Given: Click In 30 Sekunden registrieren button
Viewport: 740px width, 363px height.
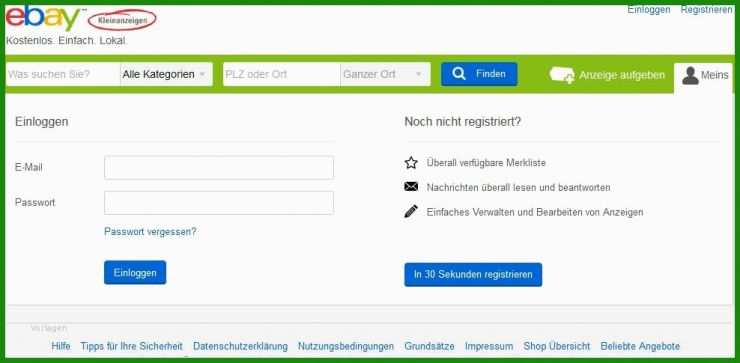Looking at the screenshot, I should [x=473, y=274].
